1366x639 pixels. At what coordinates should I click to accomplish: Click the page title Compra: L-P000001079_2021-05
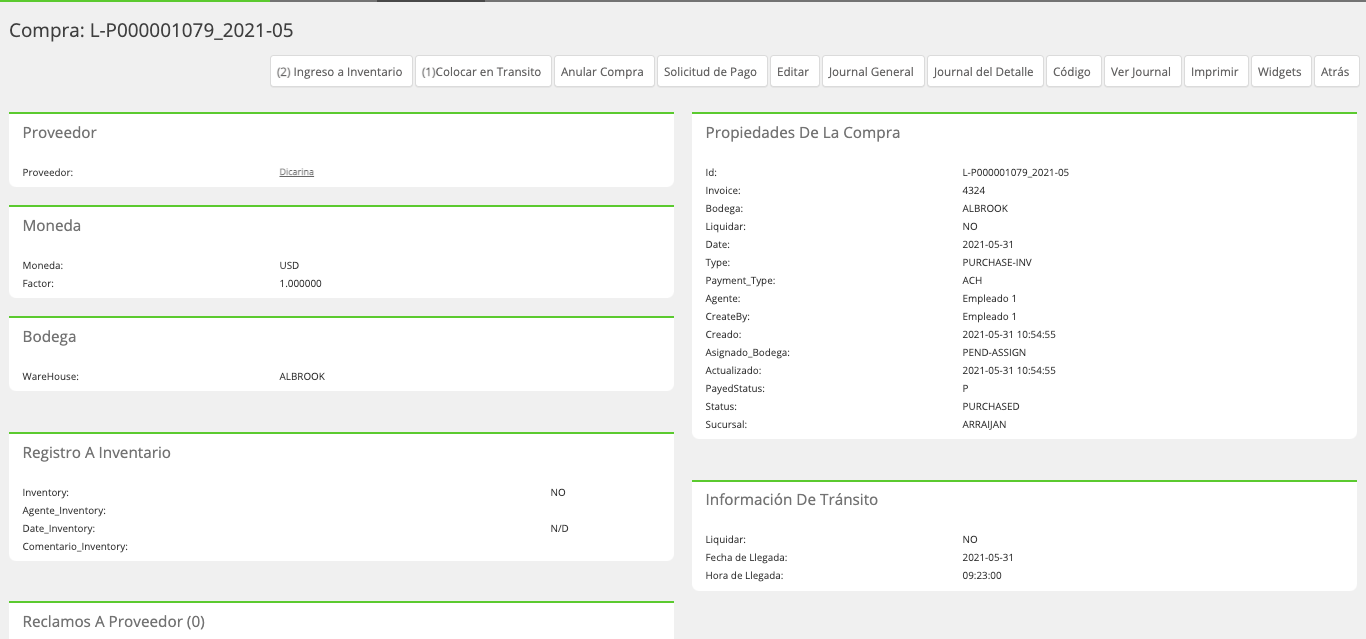[x=151, y=30]
